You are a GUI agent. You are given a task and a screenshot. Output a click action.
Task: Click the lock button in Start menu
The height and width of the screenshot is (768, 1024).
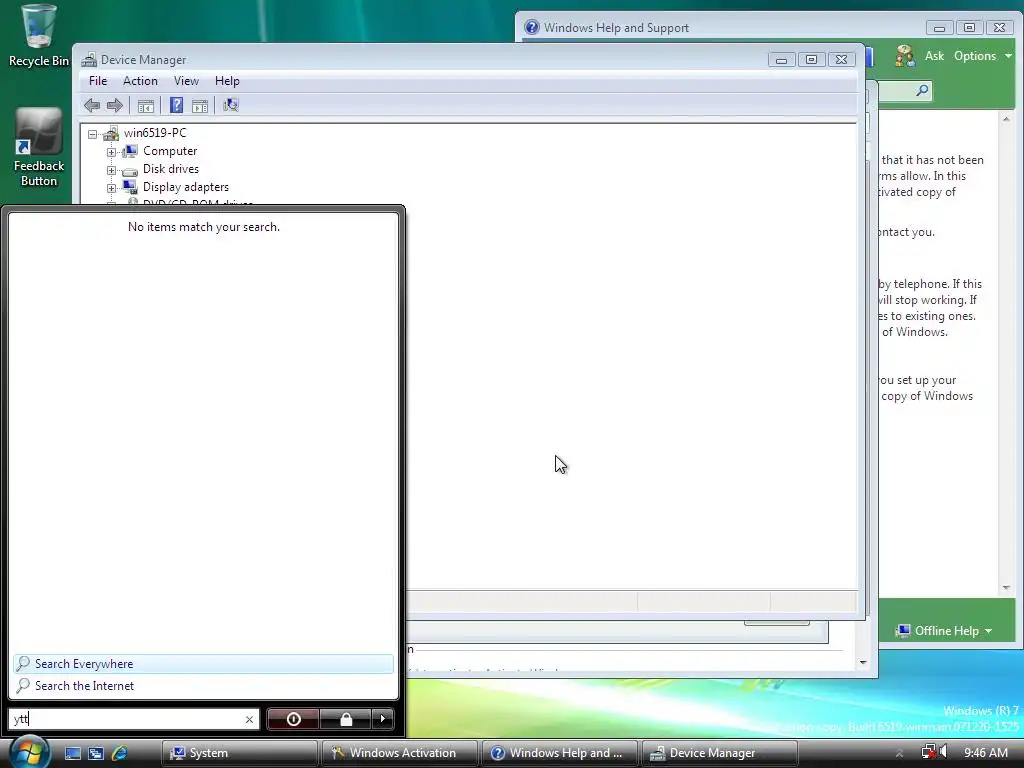pyautogui.click(x=346, y=719)
